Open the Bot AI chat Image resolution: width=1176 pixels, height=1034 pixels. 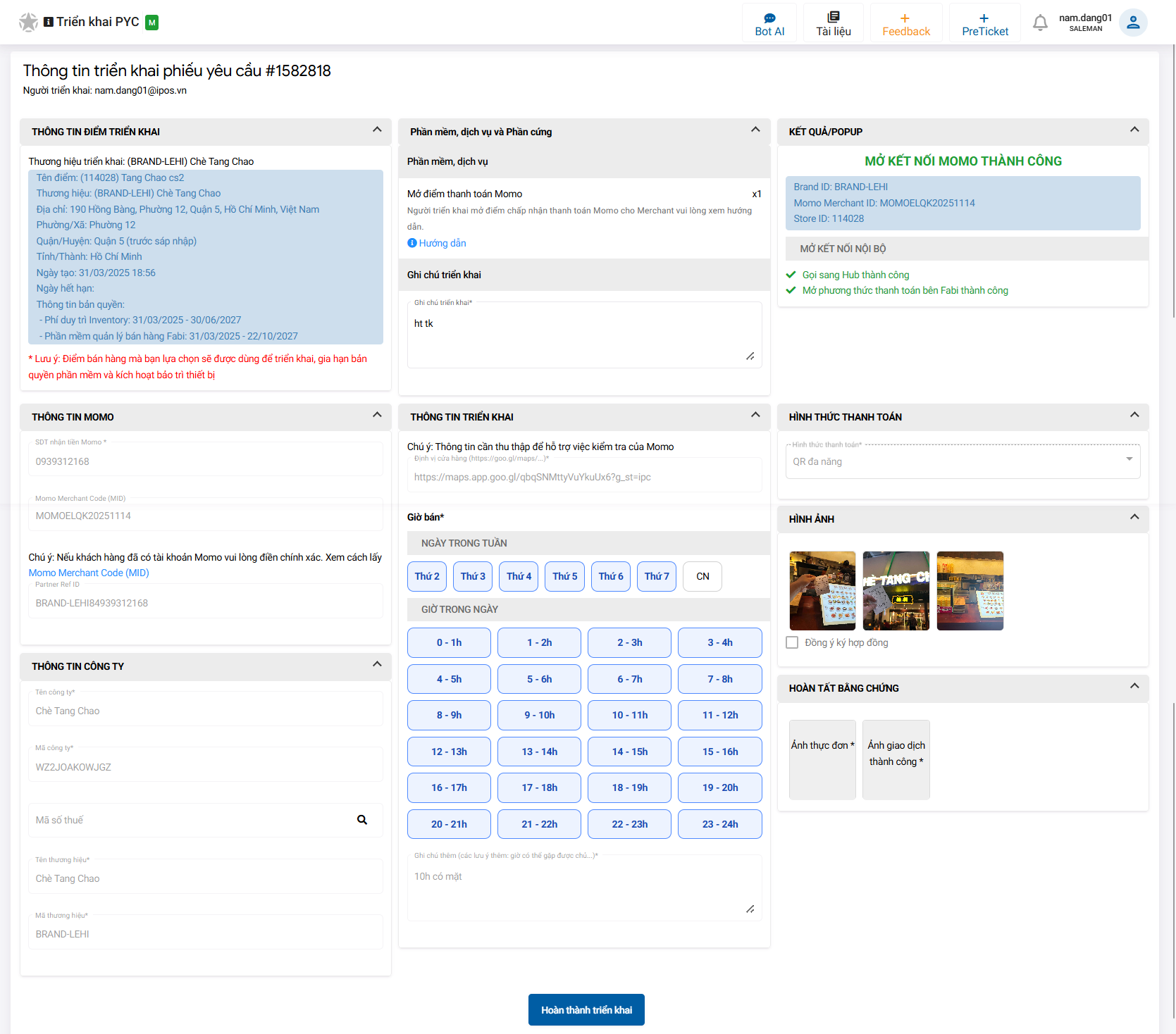pyautogui.click(x=769, y=23)
